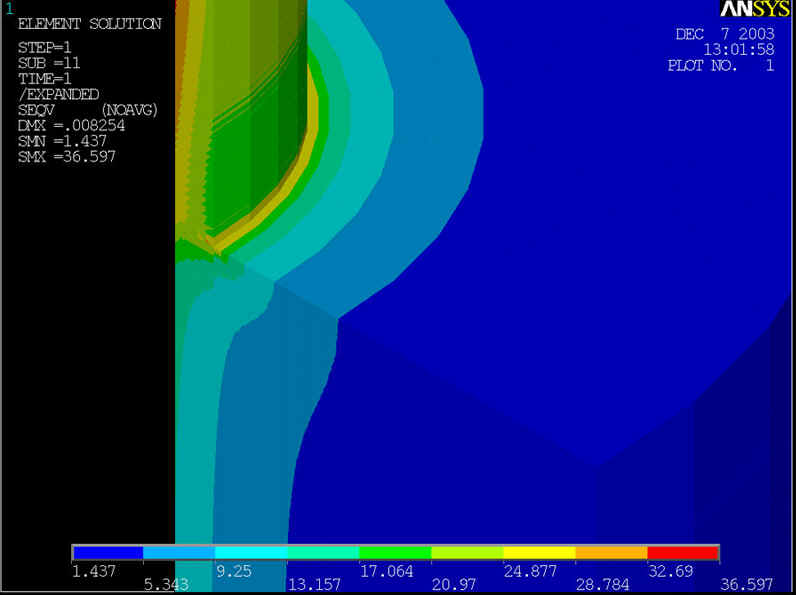Image resolution: width=796 pixels, height=595 pixels.
Task: Select the SMN =1.437 value
Action: tap(62, 141)
